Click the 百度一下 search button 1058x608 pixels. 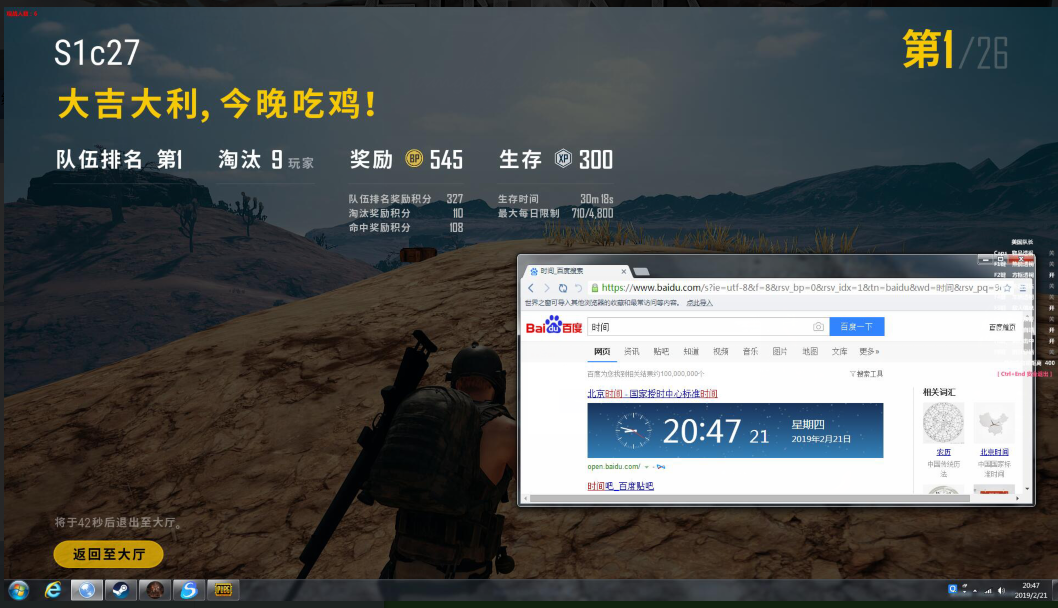(856, 327)
